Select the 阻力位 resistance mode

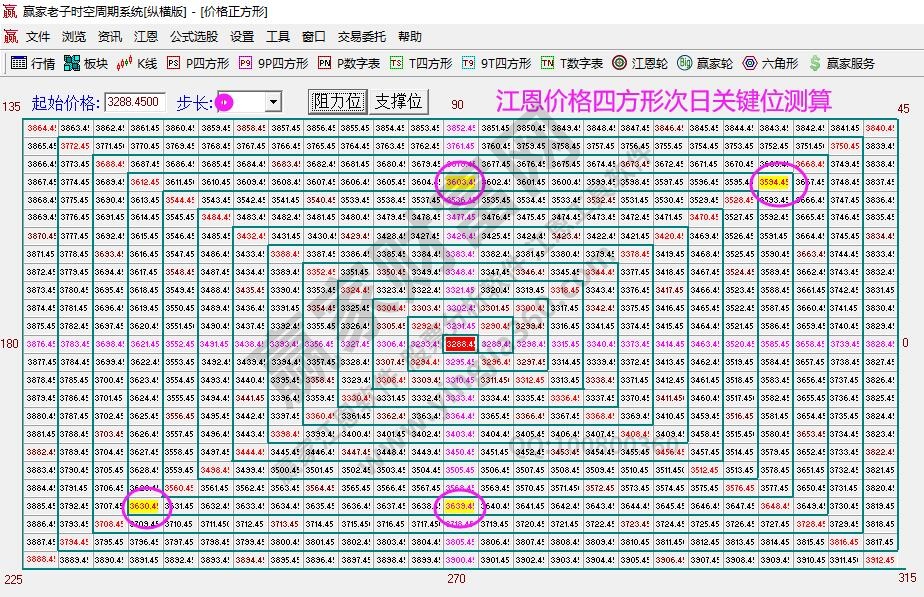(x=338, y=101)
